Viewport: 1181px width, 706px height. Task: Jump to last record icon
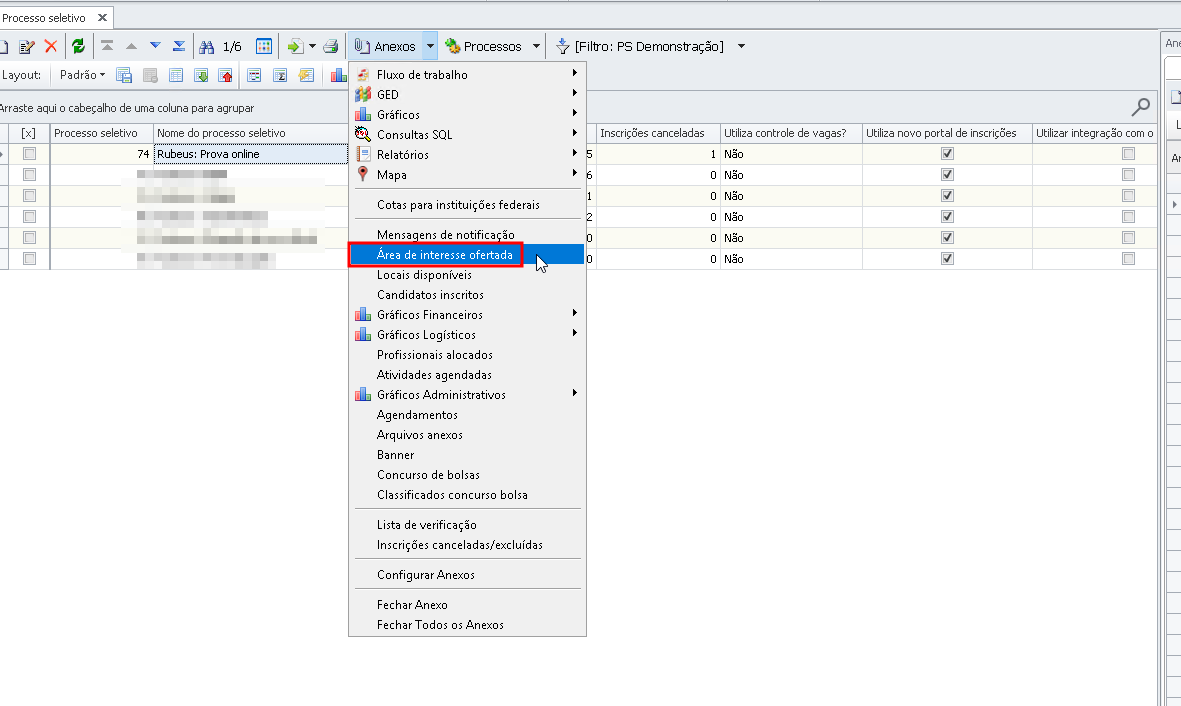(179, 46)
